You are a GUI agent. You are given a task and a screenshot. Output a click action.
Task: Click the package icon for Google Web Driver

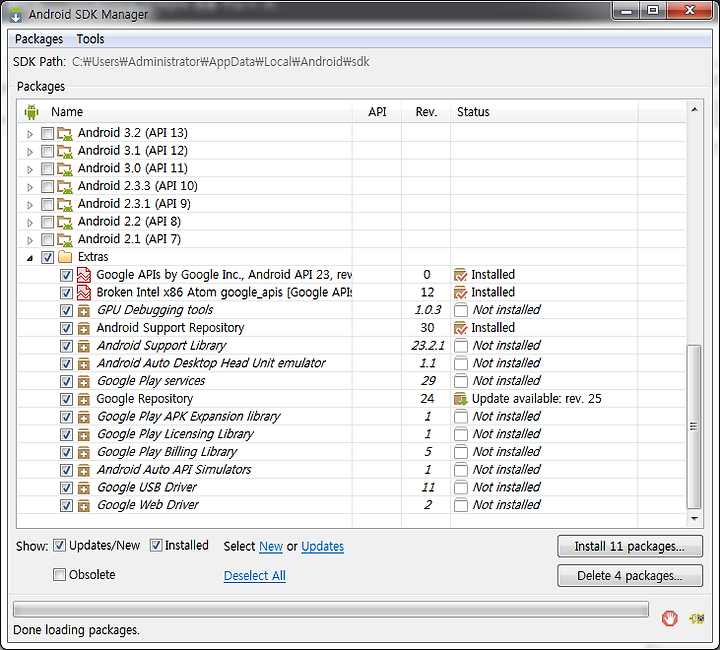[x=84, y=505]
